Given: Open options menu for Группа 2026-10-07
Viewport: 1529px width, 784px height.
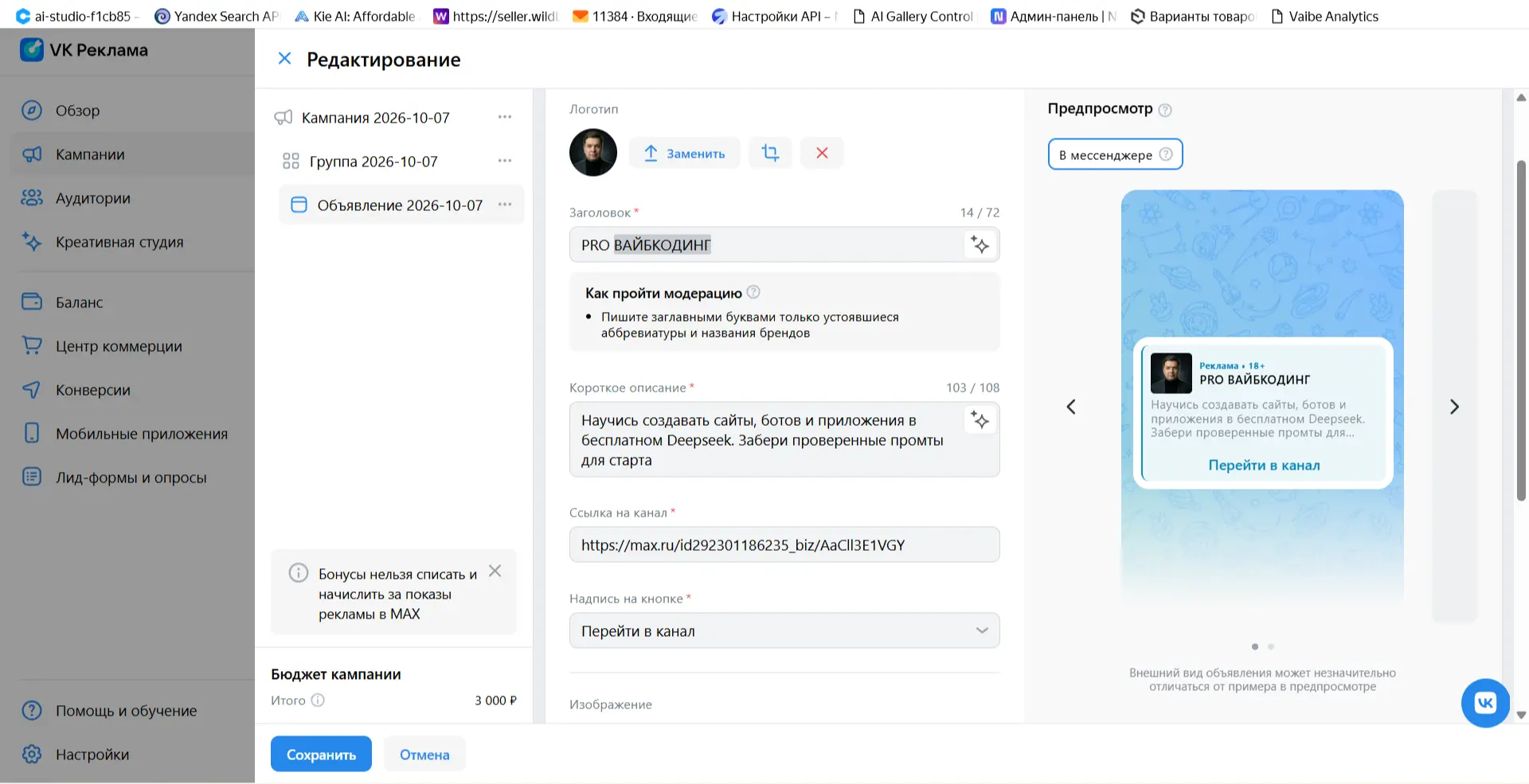Looking at the screenshot, I should (505, 161).
